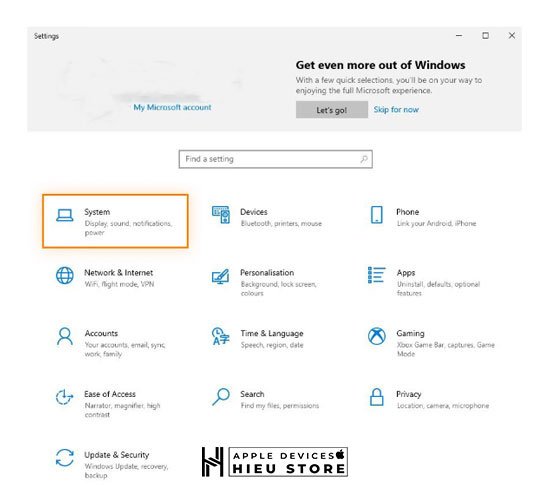
Task: Open Network & Internet globe icon
Action: (65, 275)
